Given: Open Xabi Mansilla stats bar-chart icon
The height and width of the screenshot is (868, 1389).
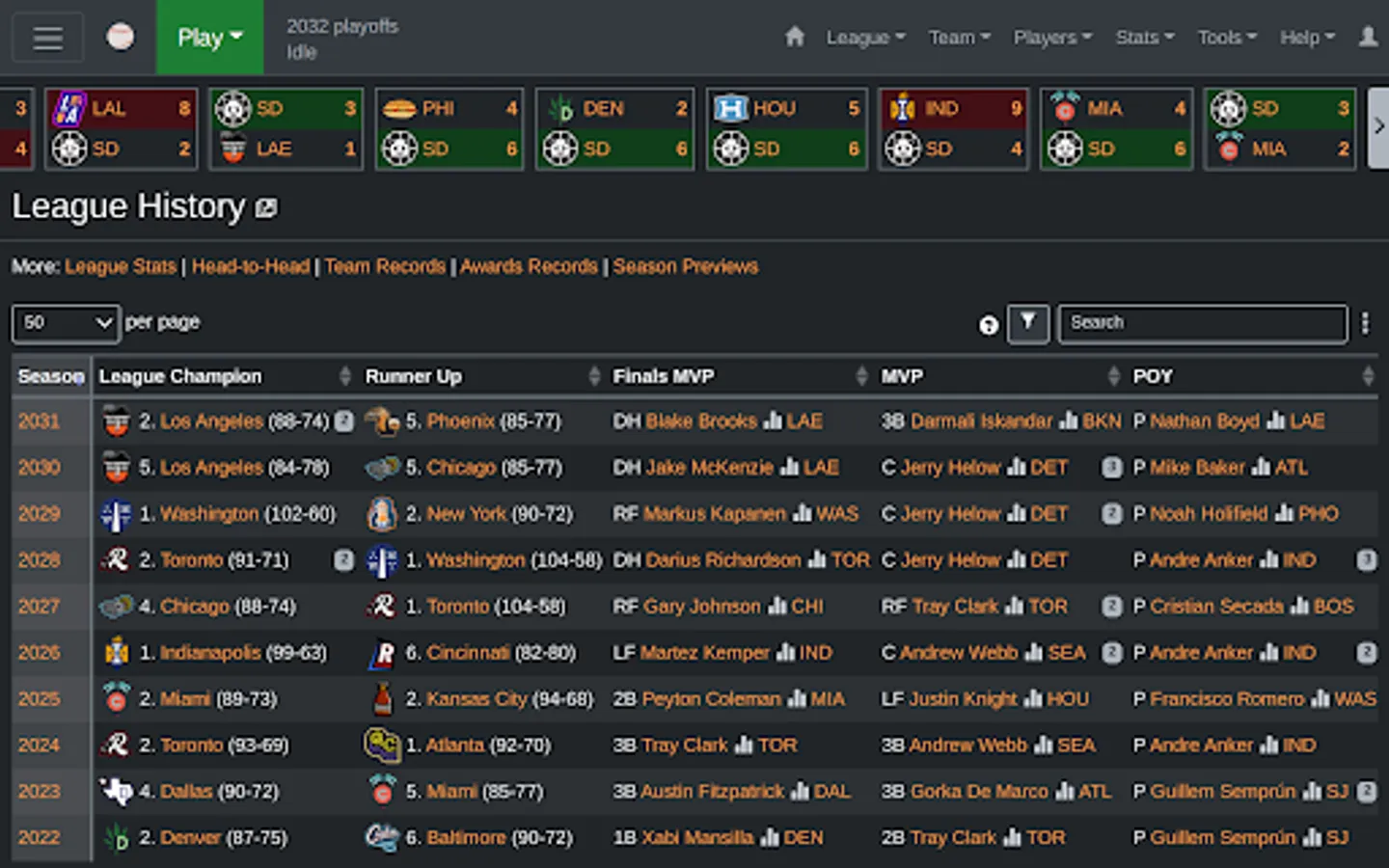Looking at the screenshot, I should click(x=770, y=838).
